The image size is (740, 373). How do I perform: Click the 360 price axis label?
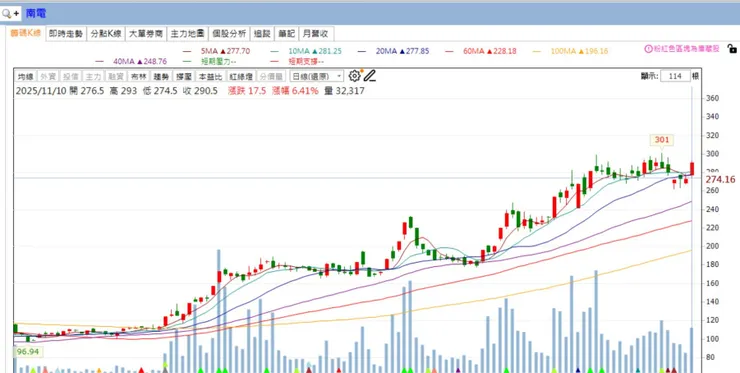pyautogui.click(x=712, y=98)
